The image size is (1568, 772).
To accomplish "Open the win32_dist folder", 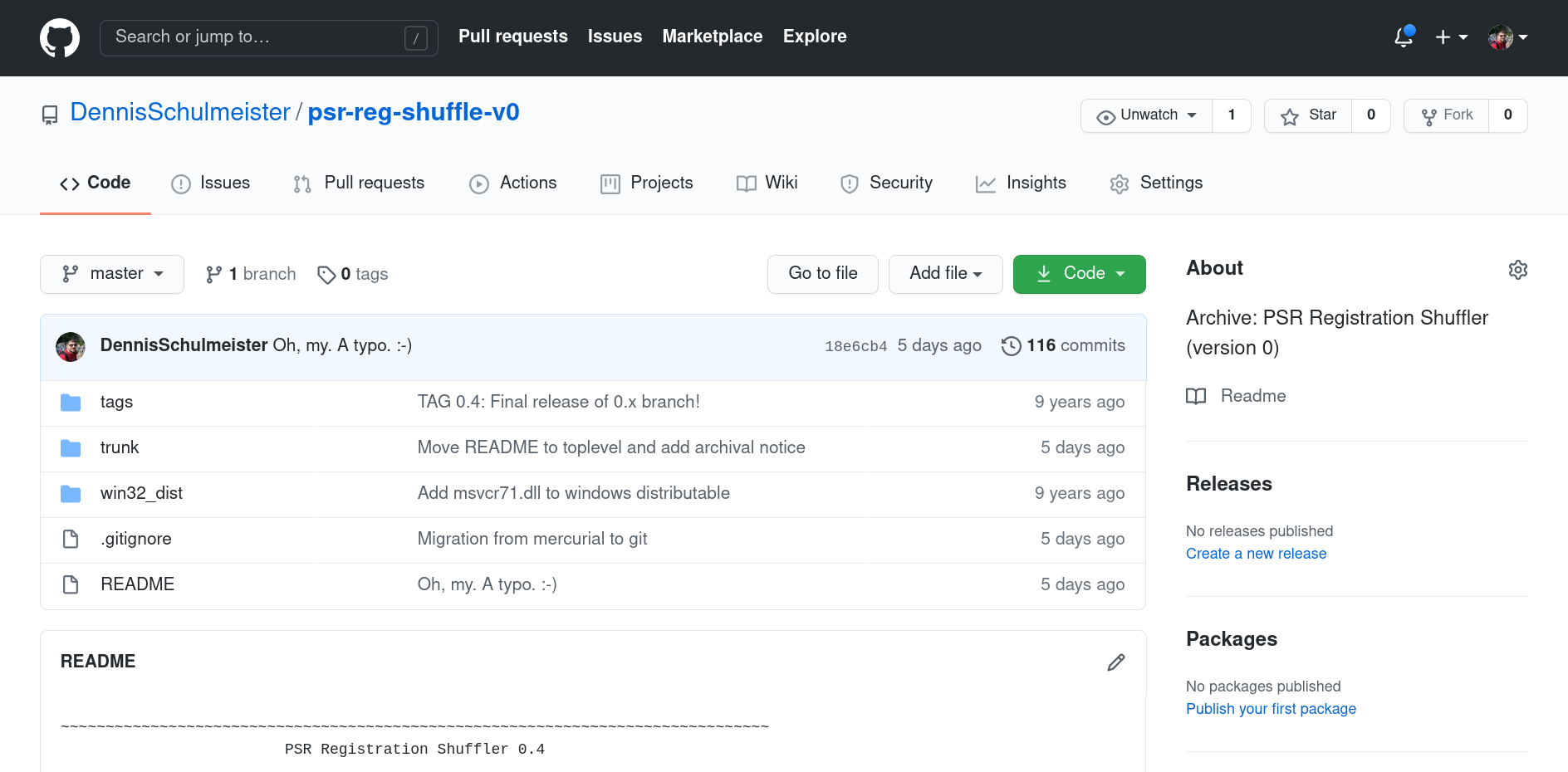I will tap(141, 494).
